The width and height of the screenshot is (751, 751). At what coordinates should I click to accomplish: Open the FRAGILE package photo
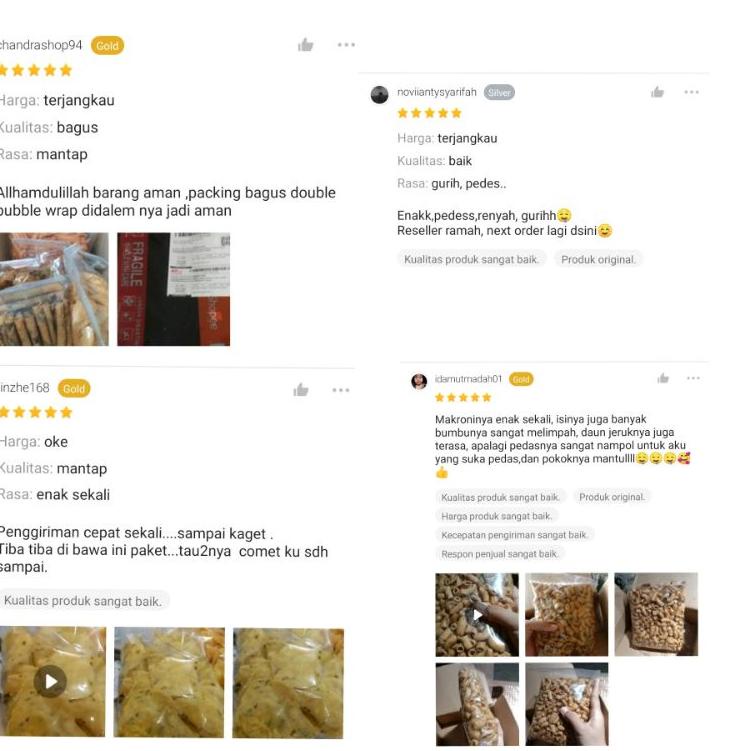tap(173, 289)
